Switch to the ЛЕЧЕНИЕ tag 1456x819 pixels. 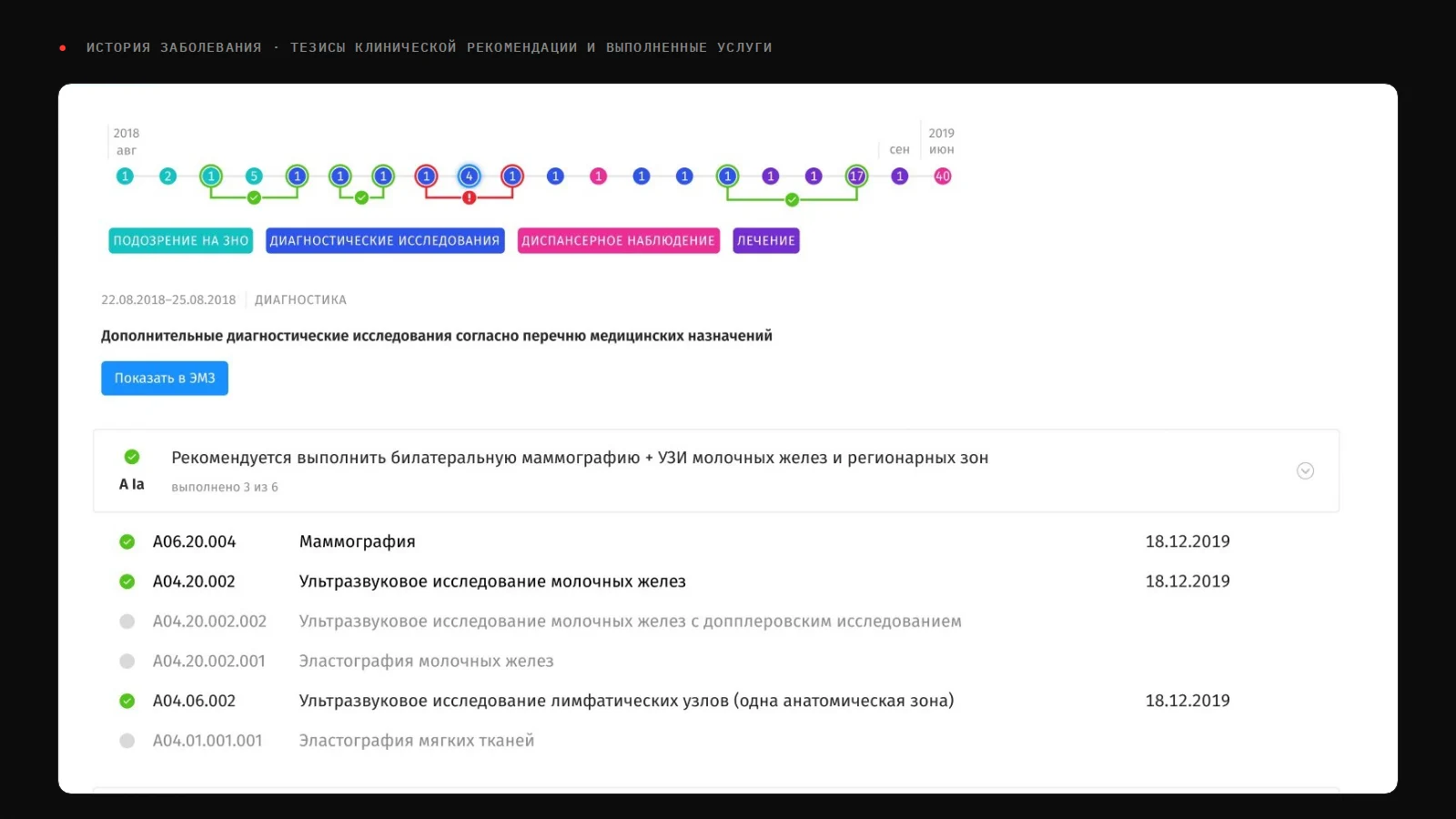[766, 240]
